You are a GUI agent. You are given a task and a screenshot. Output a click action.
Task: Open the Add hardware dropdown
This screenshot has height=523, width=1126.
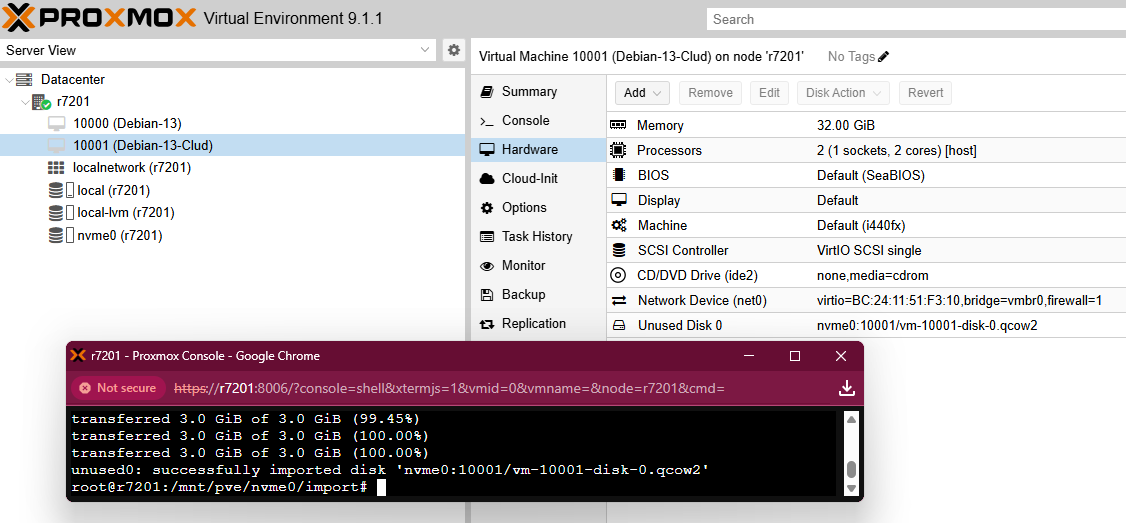pyautogui.click(x=641, y=93)
